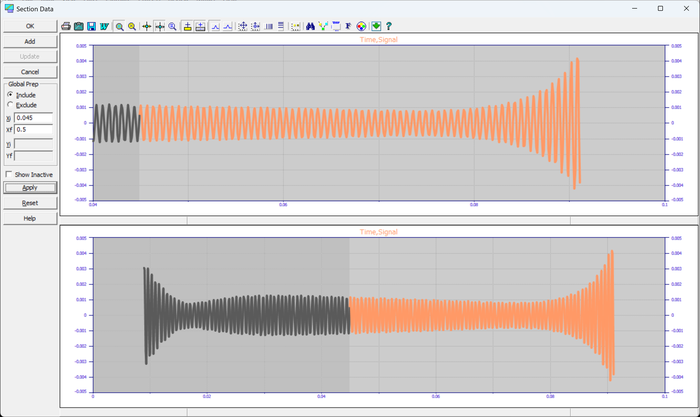Viewport: 700px width, 417px height.
Task: Click the Time,Signal title of lower graph
Action: pyautogui.click(x=379, y=232)
